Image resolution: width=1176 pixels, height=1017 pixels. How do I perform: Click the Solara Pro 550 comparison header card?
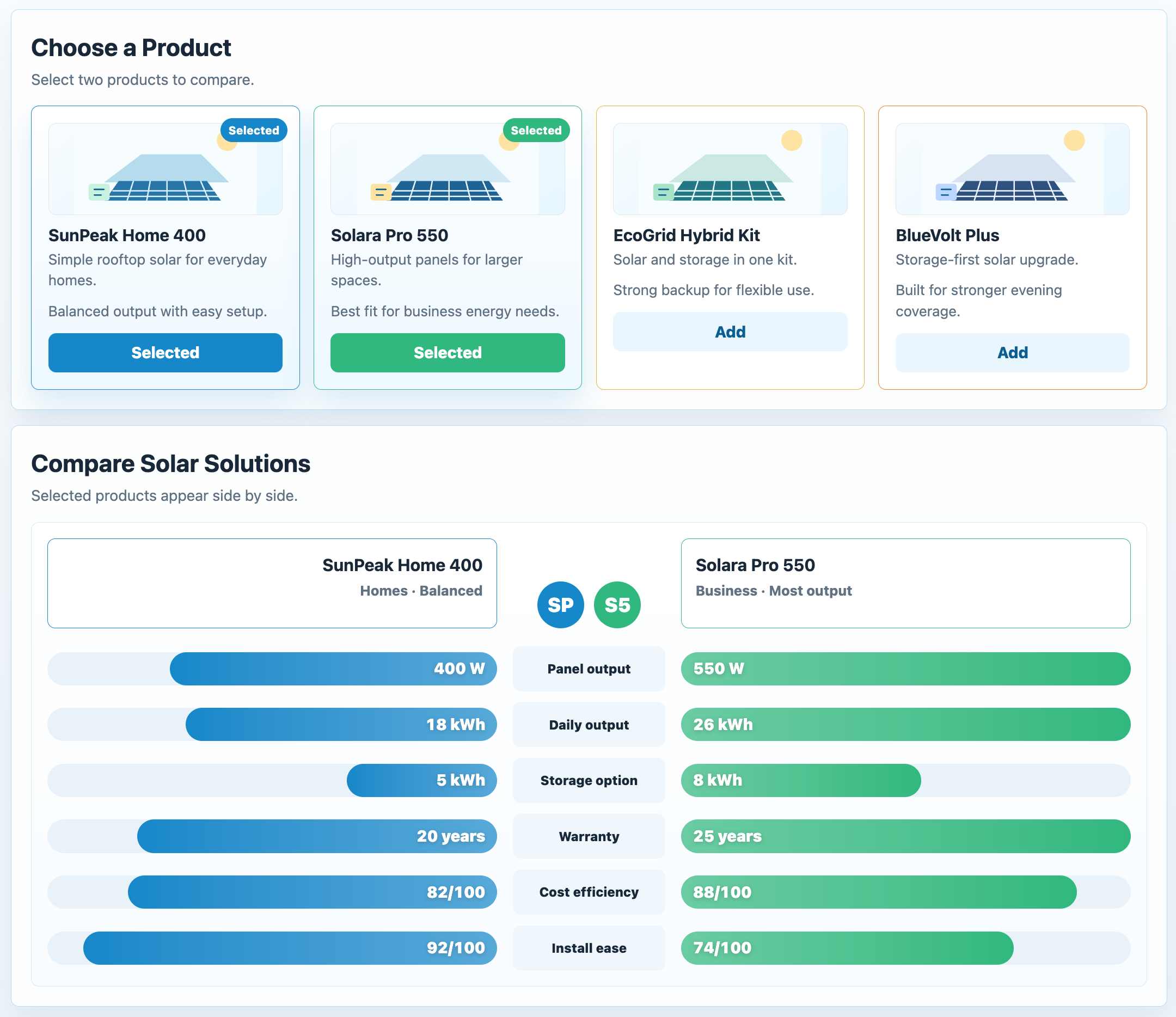click(905, 583)
